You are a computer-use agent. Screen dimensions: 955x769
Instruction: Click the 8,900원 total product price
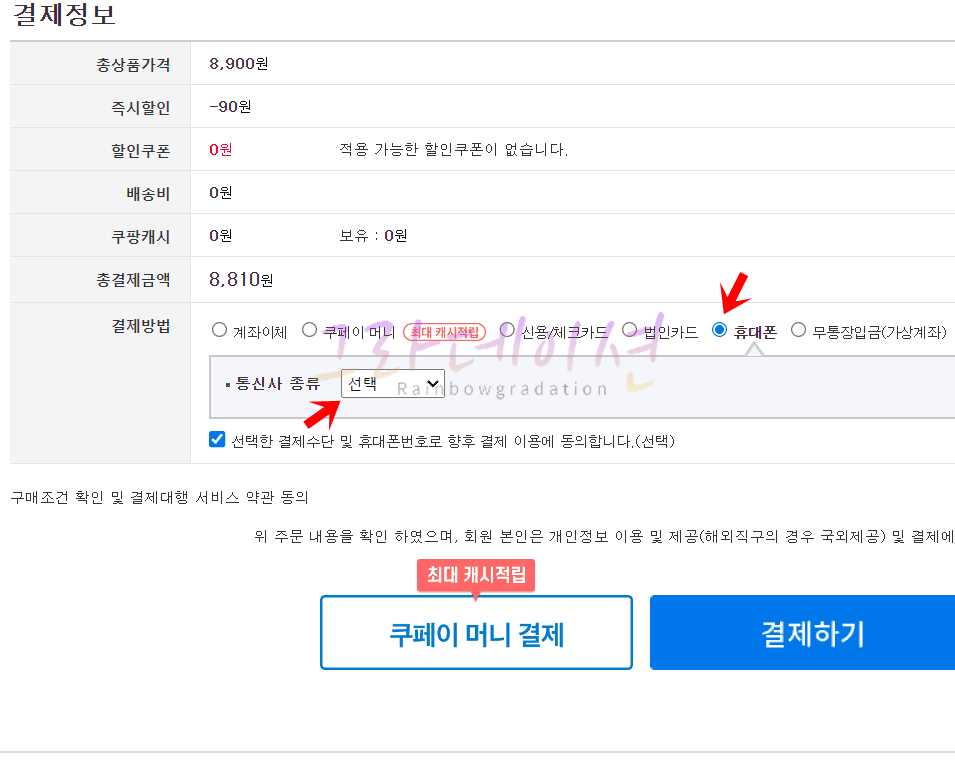coord(238,63)
